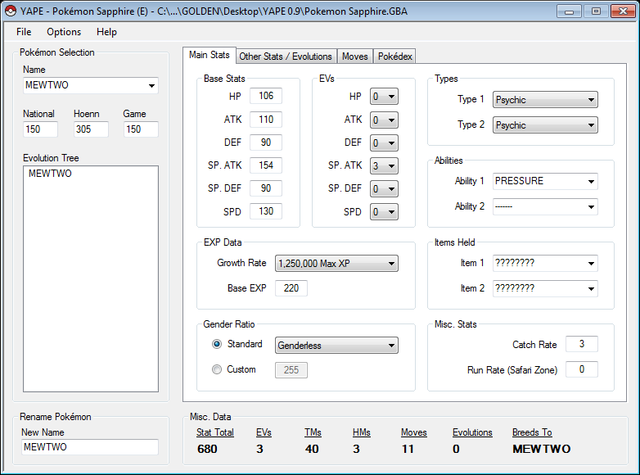Click the Moves link in Misc. Data
Screen dimensions: 640x475
click(413, 433)
